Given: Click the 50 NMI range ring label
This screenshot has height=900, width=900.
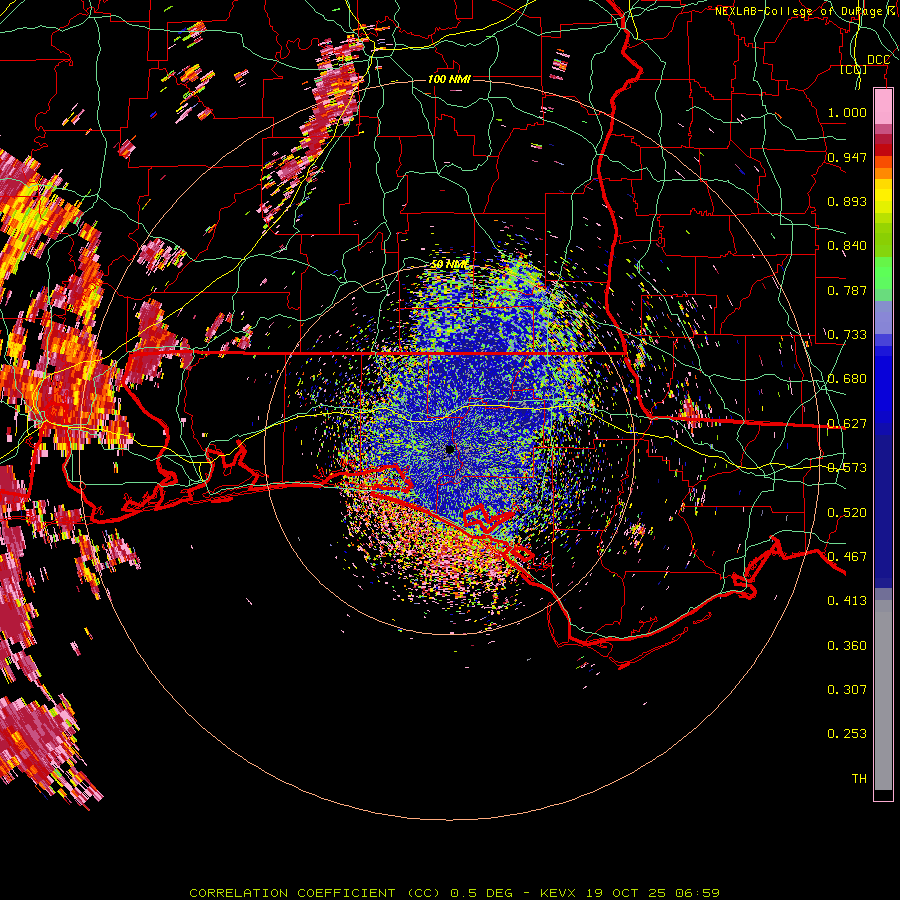Looking at the screenshot, I should click(449, 265).
